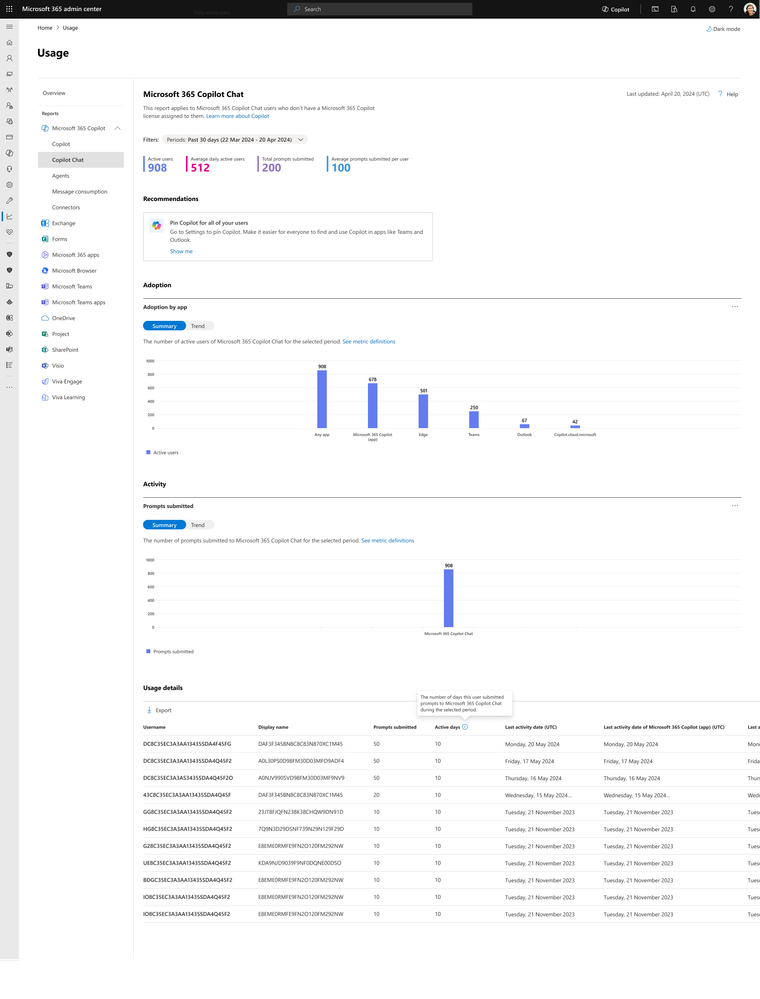This screenshot has height=999, width=760.
Task: Open Message consumption report
Action: (80, 192)
